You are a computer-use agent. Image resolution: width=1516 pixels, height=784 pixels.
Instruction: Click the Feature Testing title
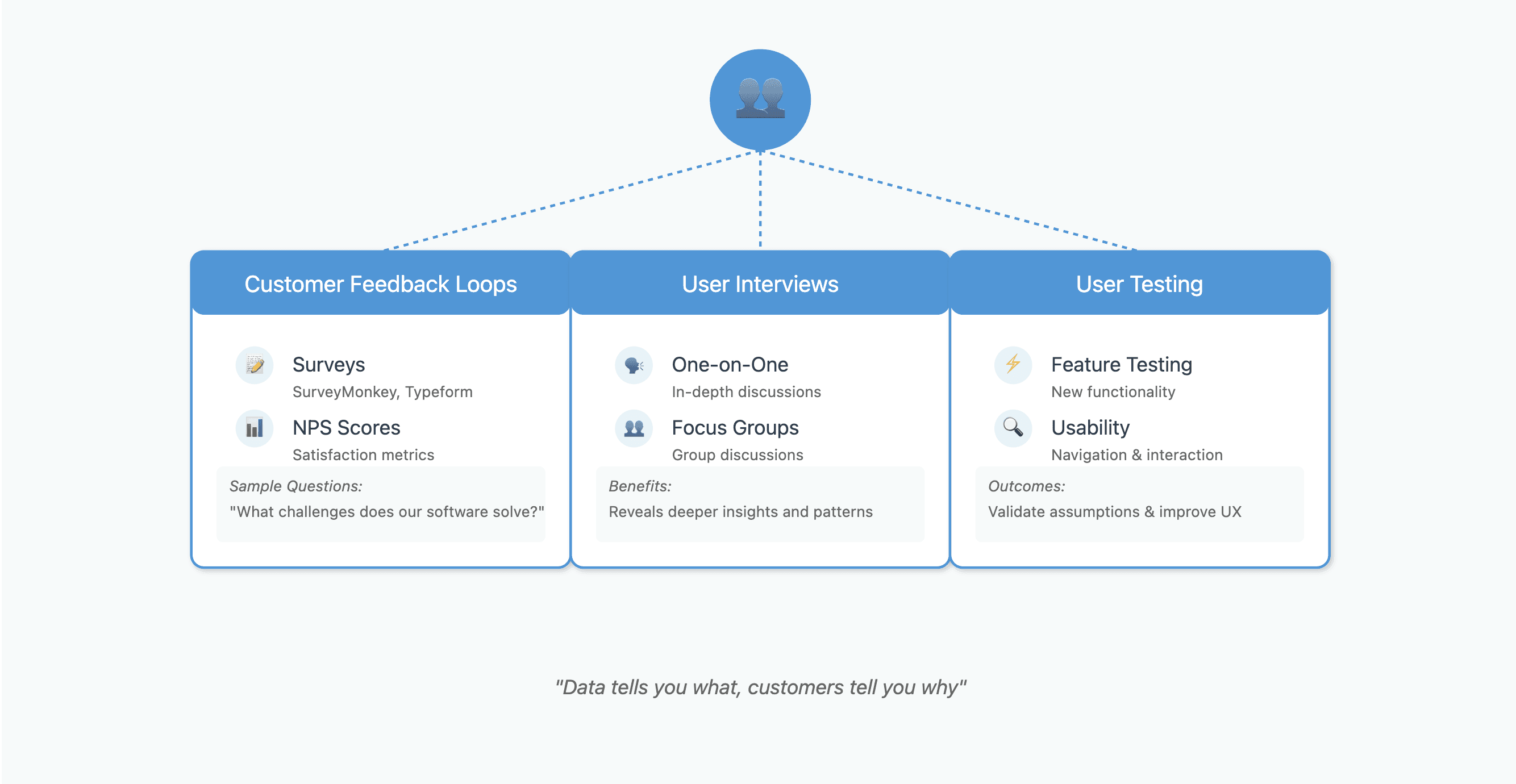tap(1122, 364)
